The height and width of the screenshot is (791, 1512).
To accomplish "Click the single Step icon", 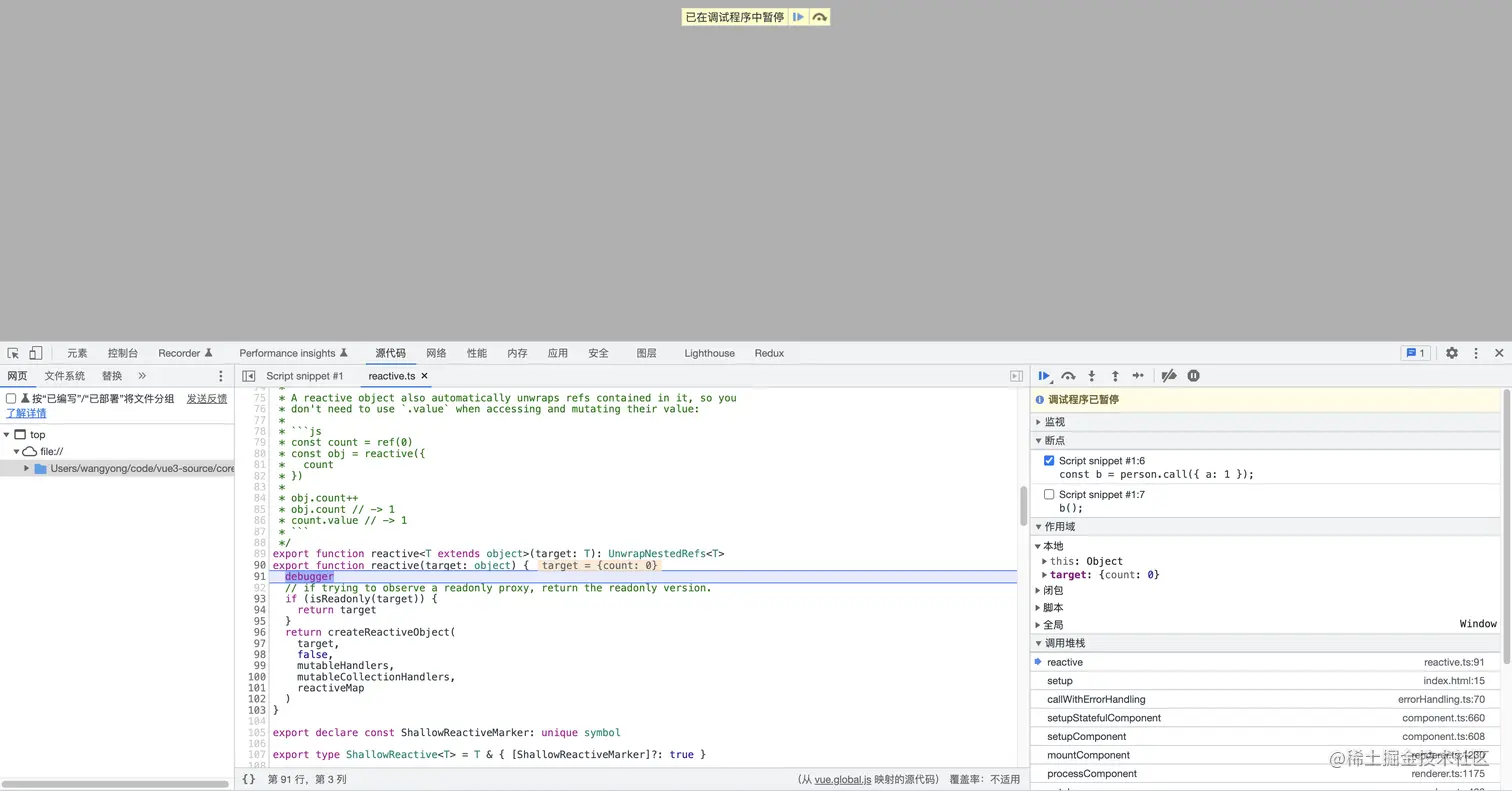I will (1138, 376).
